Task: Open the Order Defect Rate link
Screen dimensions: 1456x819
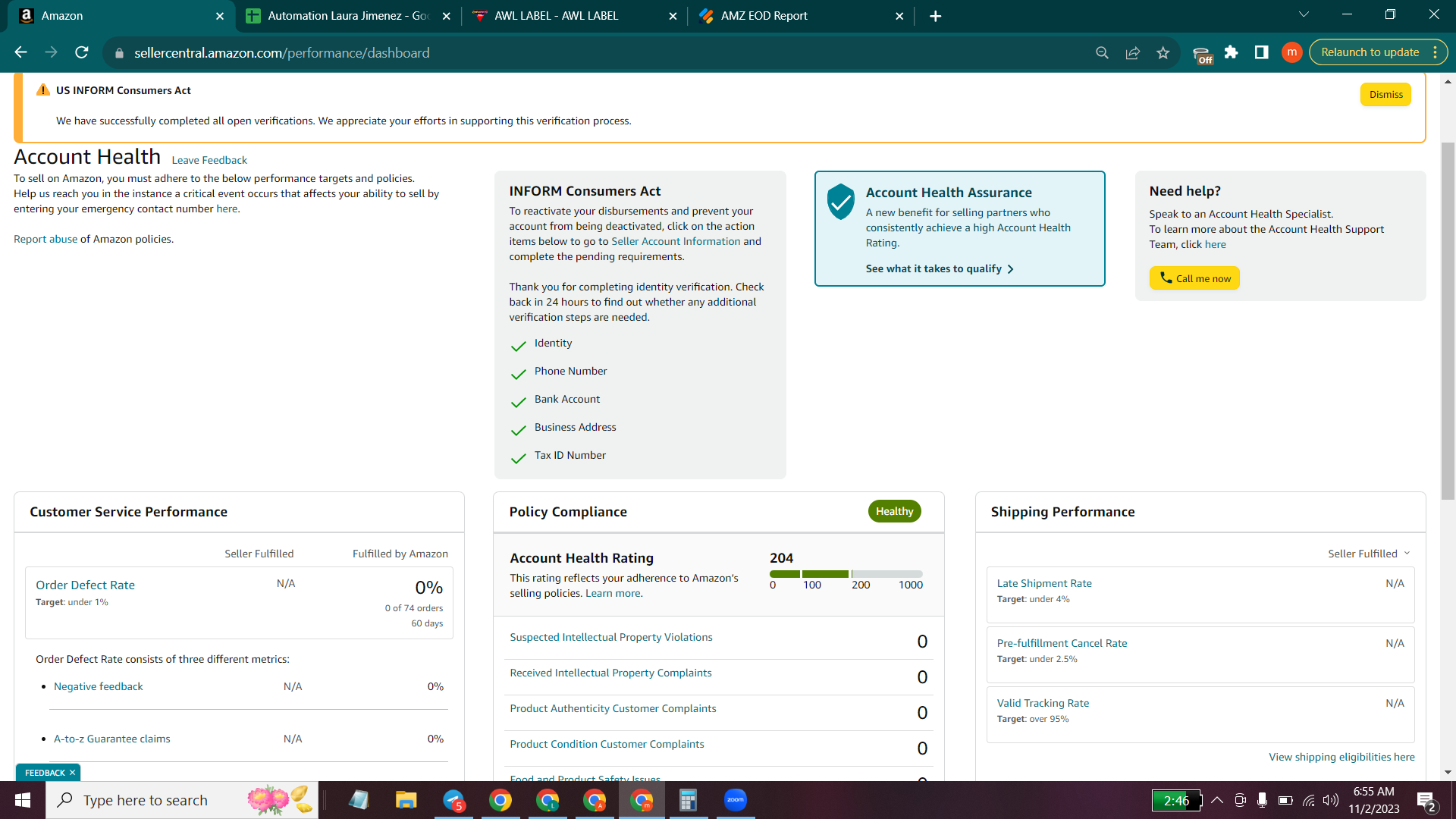Action: 85,585
